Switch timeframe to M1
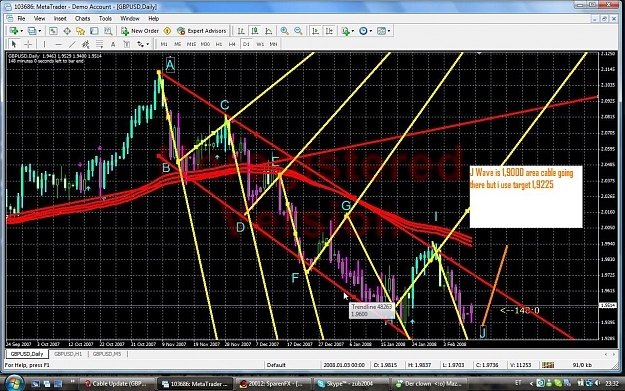This screenshot has height=391, width=625. (x=164, y=44)
